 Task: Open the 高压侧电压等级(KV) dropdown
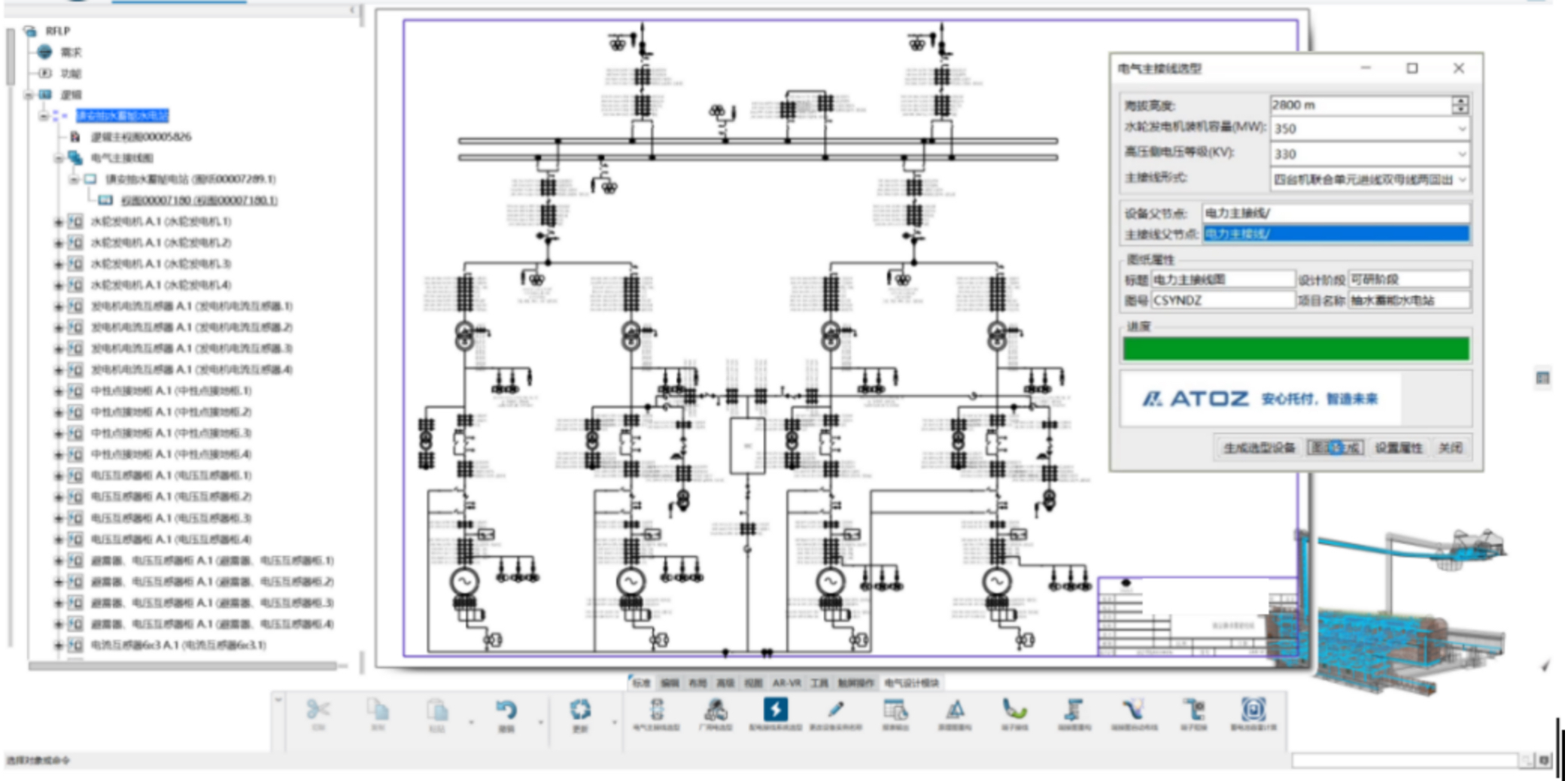(x=1461, y=154)
